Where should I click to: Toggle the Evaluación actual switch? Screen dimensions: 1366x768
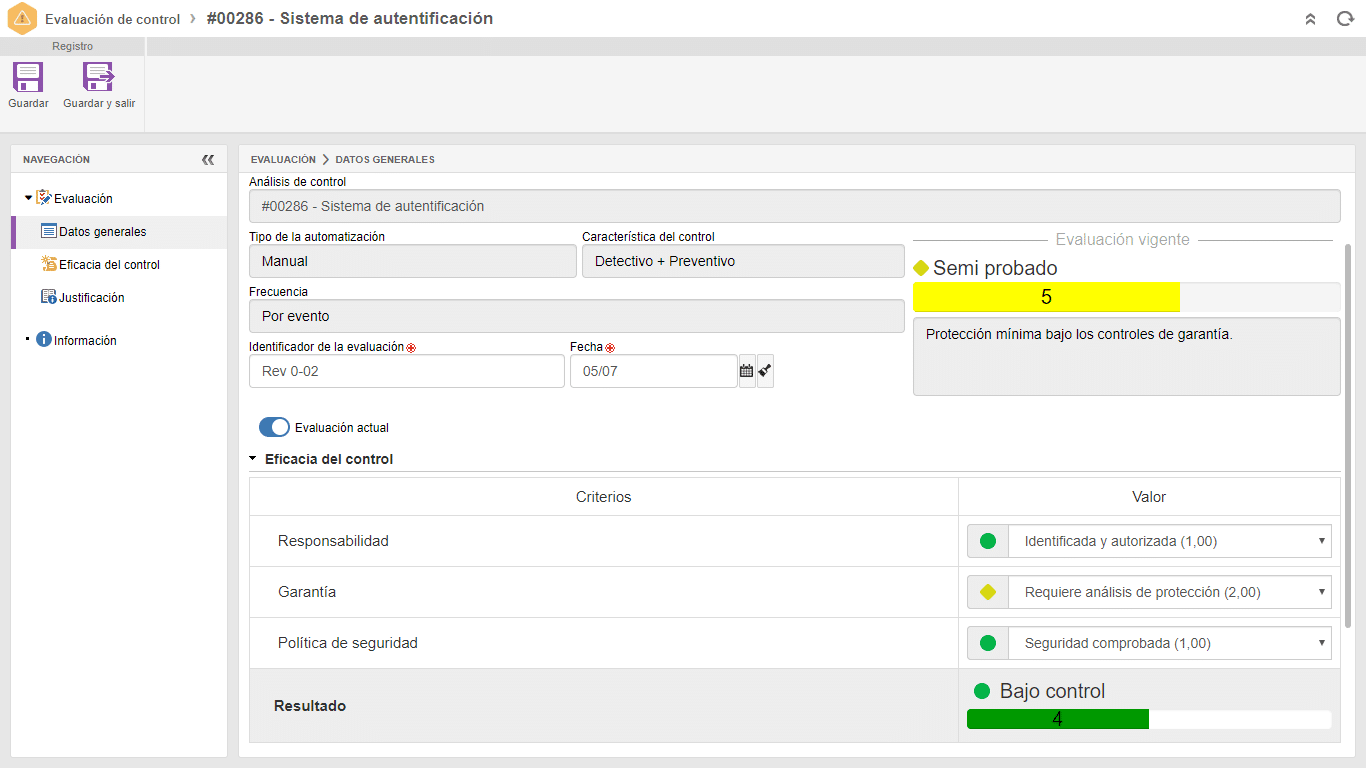274,427
